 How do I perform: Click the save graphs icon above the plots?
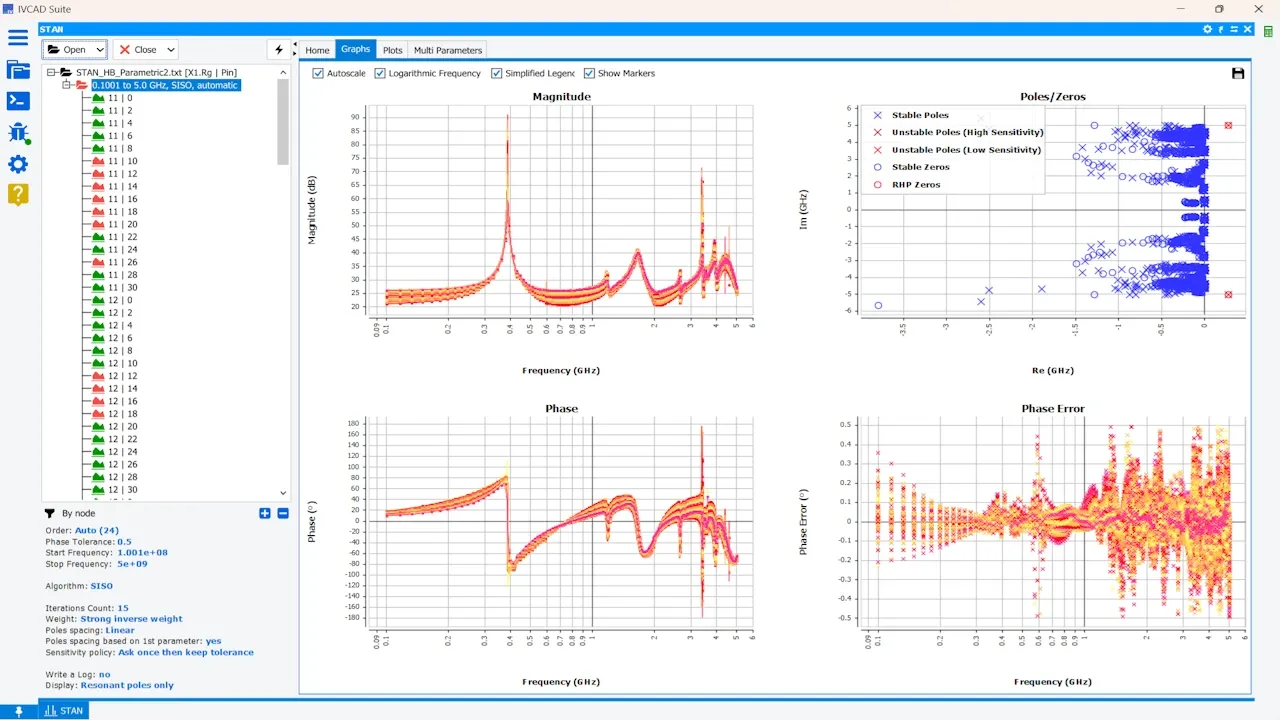[1238, 73]
